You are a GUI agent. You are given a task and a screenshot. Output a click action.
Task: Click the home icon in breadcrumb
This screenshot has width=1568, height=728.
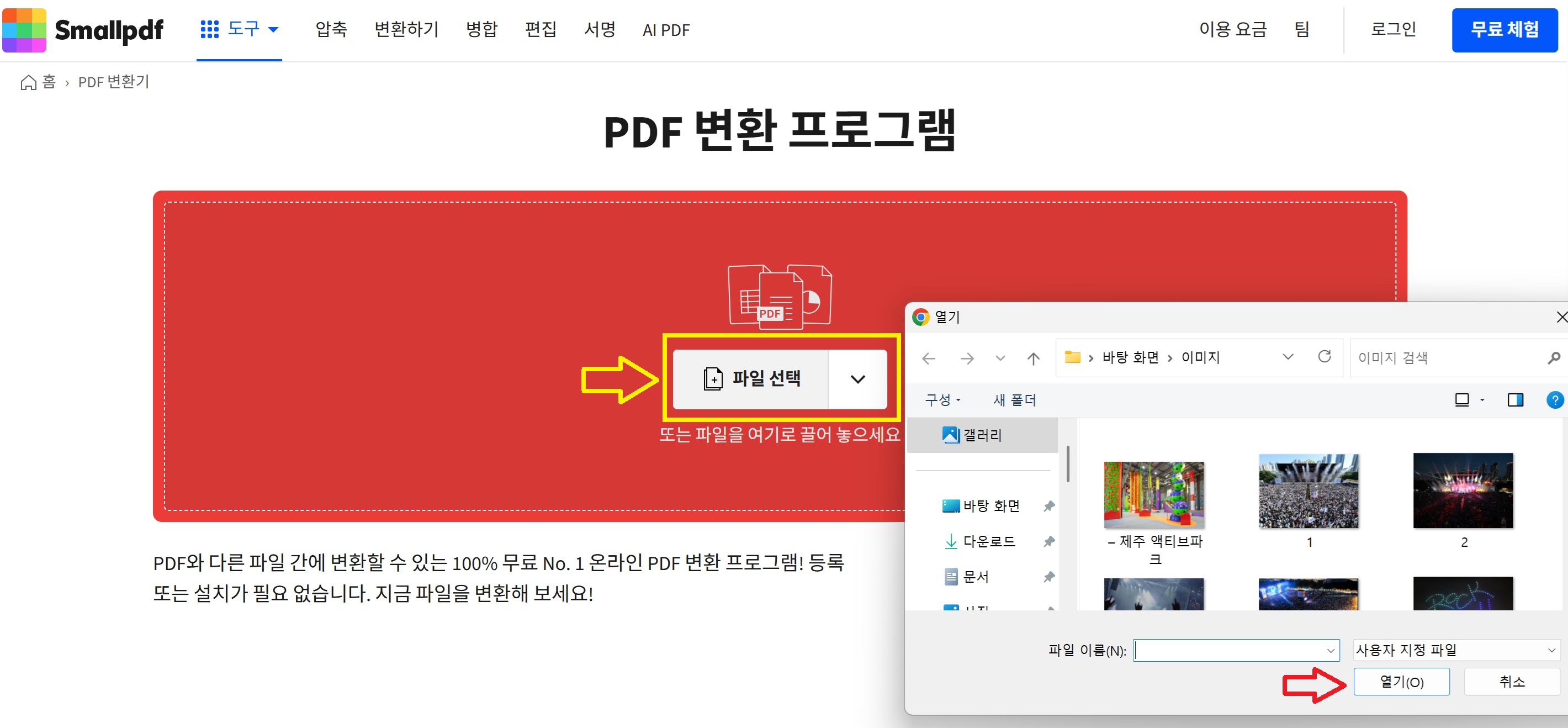pos(28,82)
